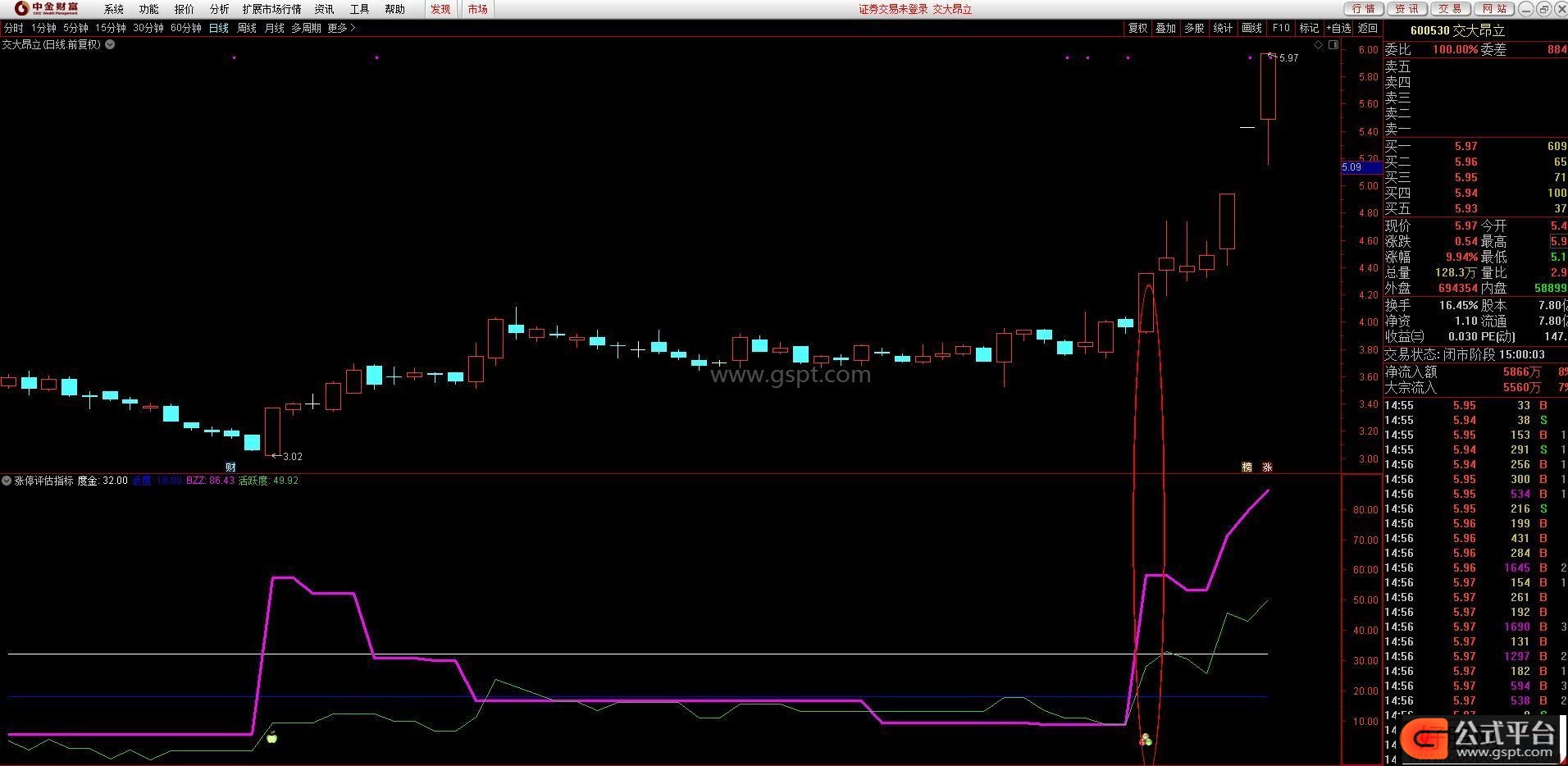The height and width of the screenshot is (766, 1568).
Task: Click the 返回 back button
Action: click(x=1368, y=28)
